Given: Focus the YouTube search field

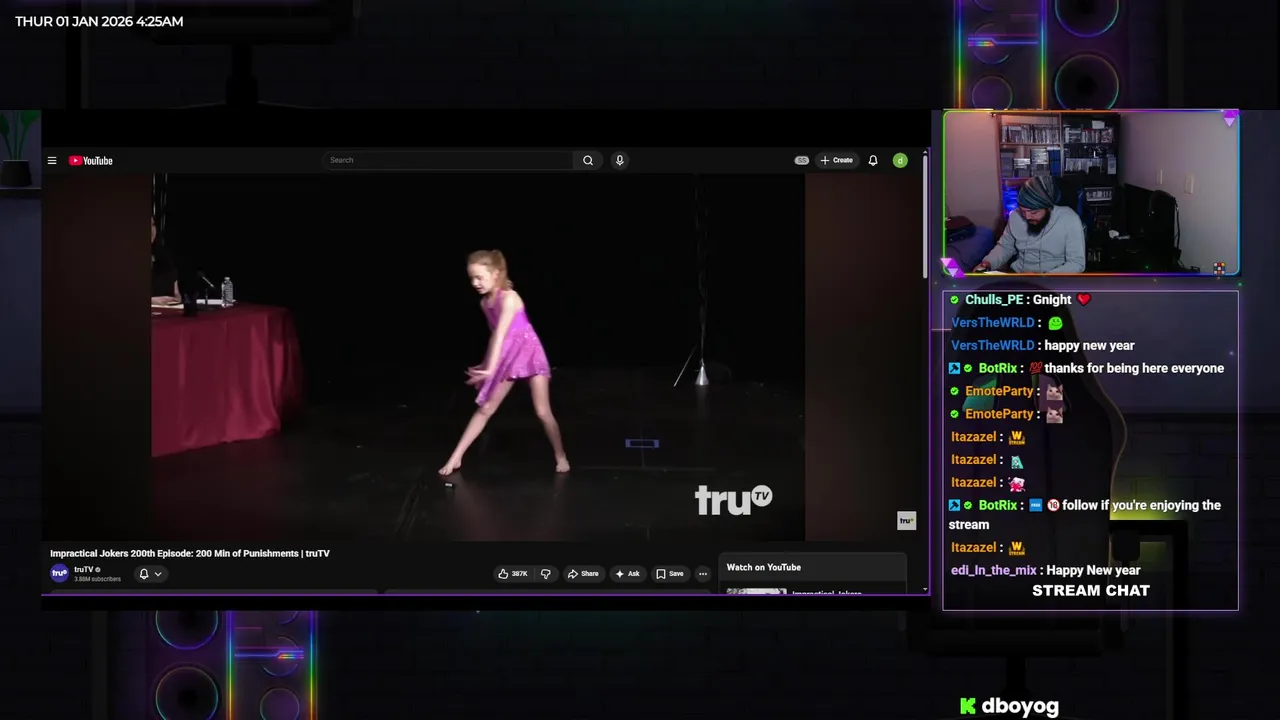Looking at the screenshot, I should 448,160.
